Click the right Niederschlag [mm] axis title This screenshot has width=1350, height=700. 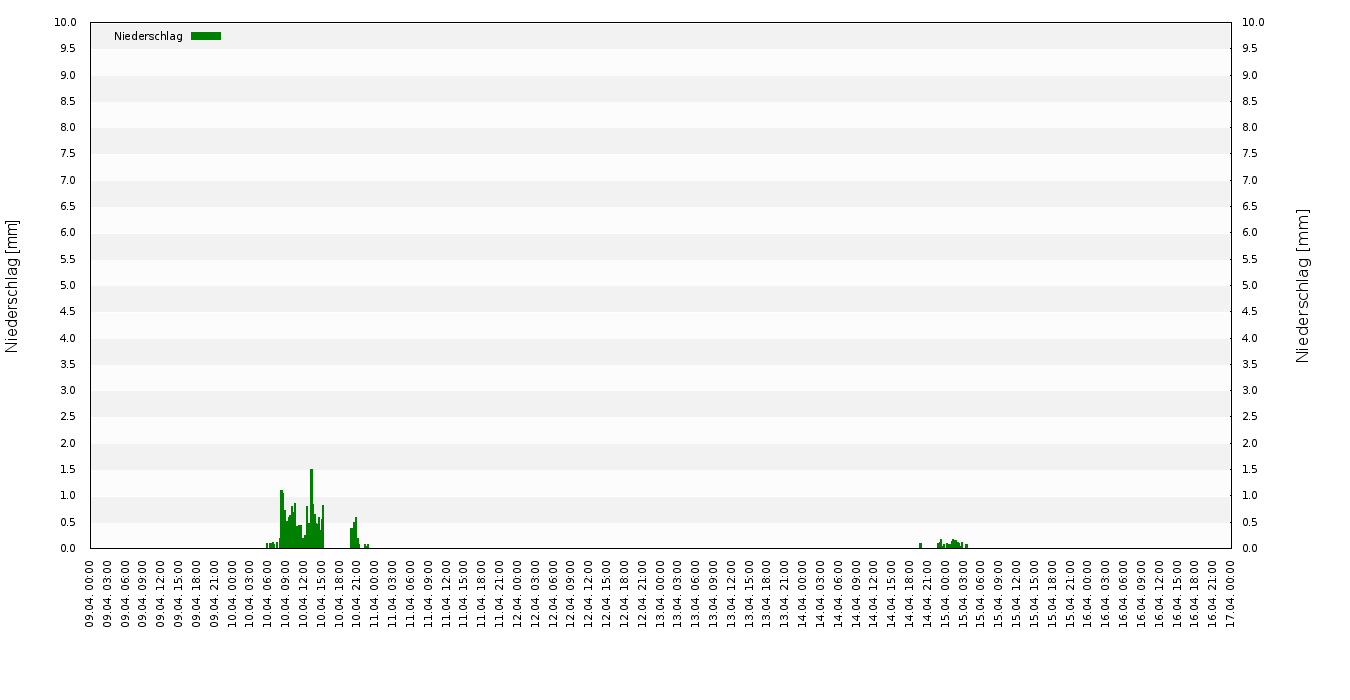pyautogui.click(x=1302, y=286)
